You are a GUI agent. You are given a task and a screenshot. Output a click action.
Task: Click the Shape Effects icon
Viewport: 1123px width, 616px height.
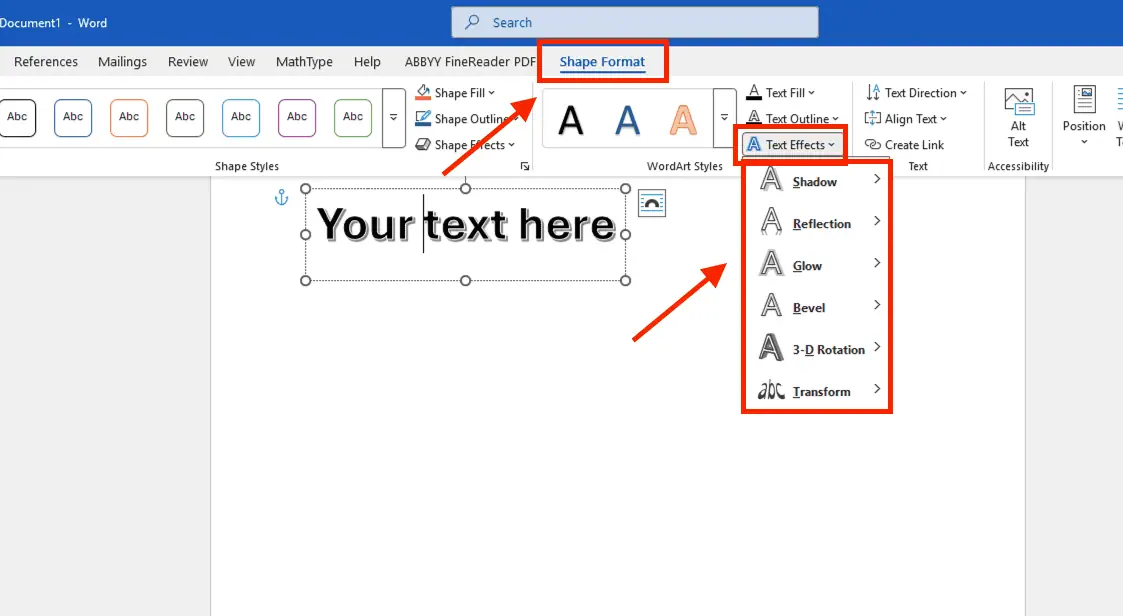coord(424,144)
